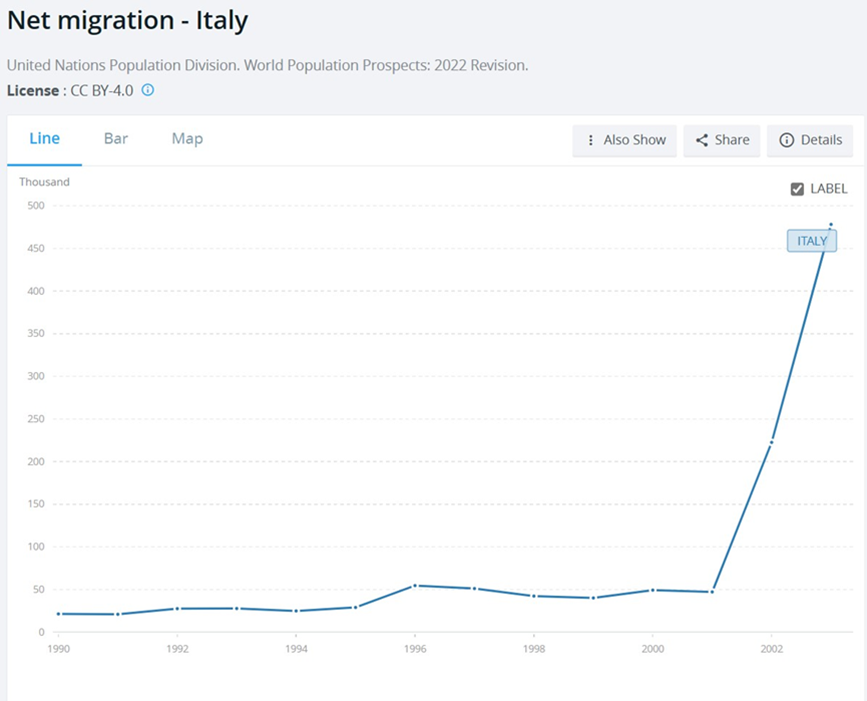The height and width of the screenshot is (701, 867).
Task: Uncheck the LABEL checkbox
Action: tap(797, 189)
